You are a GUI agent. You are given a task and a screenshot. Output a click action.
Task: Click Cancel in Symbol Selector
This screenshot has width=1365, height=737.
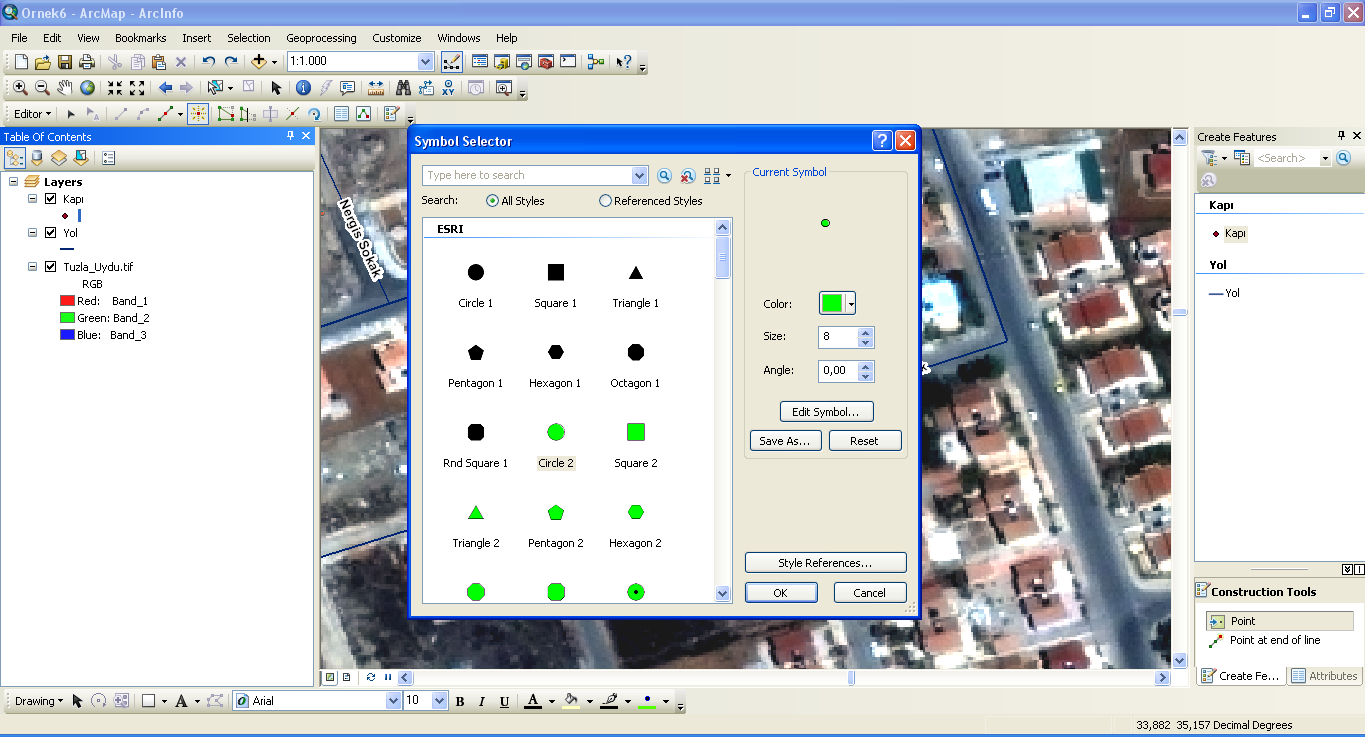tap(870, 593)
